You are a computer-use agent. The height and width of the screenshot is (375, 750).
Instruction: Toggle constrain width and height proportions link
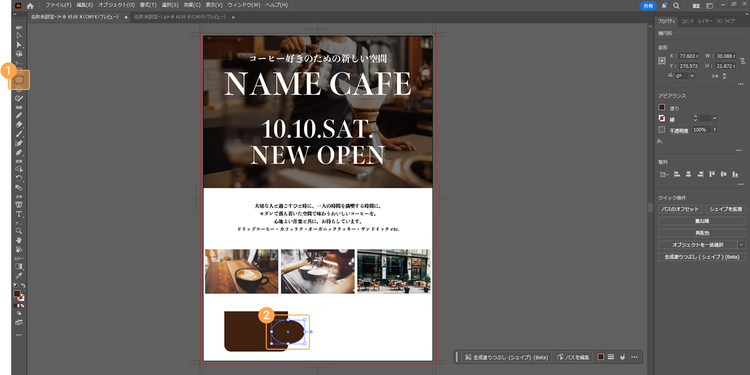tap(742, 61)
